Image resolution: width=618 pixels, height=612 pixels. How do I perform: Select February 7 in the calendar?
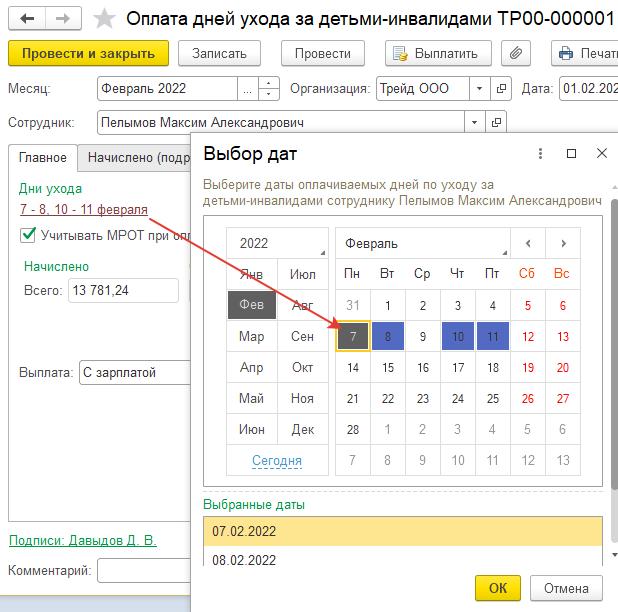pos(353,336)
